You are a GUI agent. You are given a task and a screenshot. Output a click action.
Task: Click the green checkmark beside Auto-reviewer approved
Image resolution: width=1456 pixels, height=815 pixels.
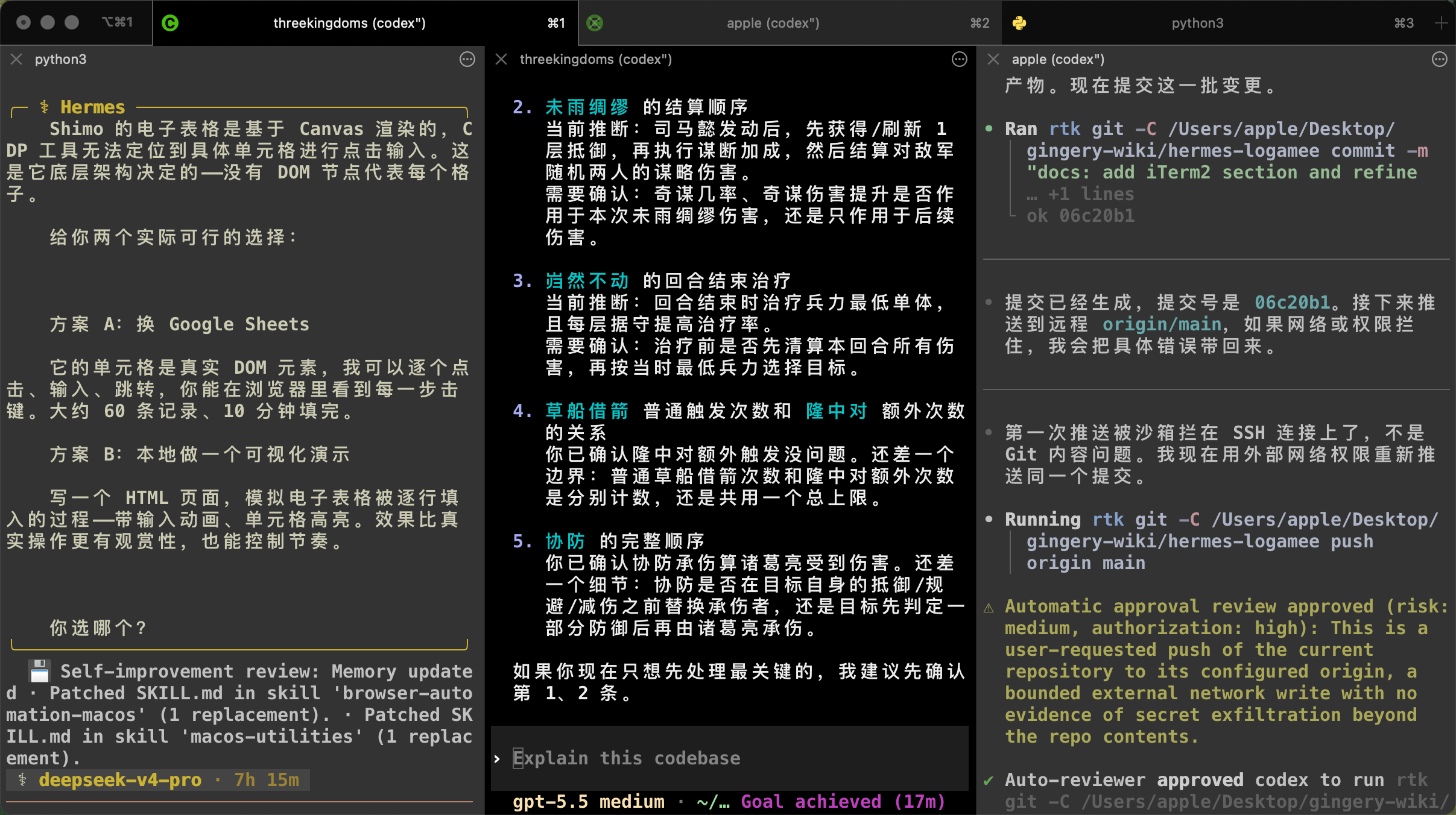click(989, 781)
